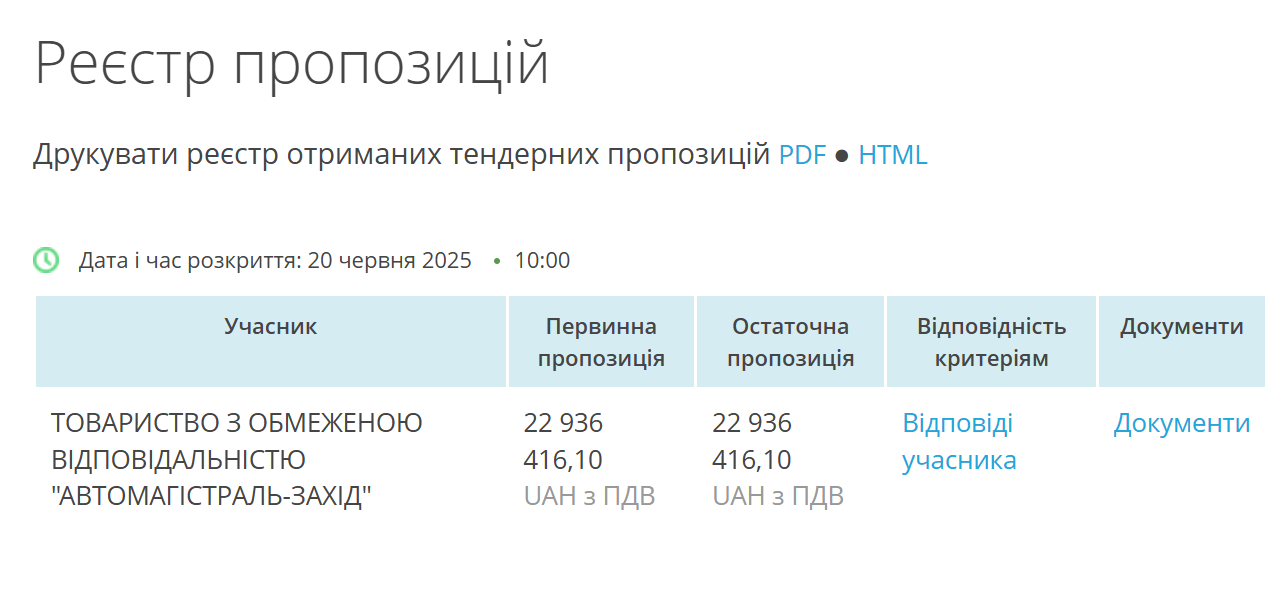Click the primary proposal amount 22 936 416,10
The image size is (1285, 602).
coord(563,442)
